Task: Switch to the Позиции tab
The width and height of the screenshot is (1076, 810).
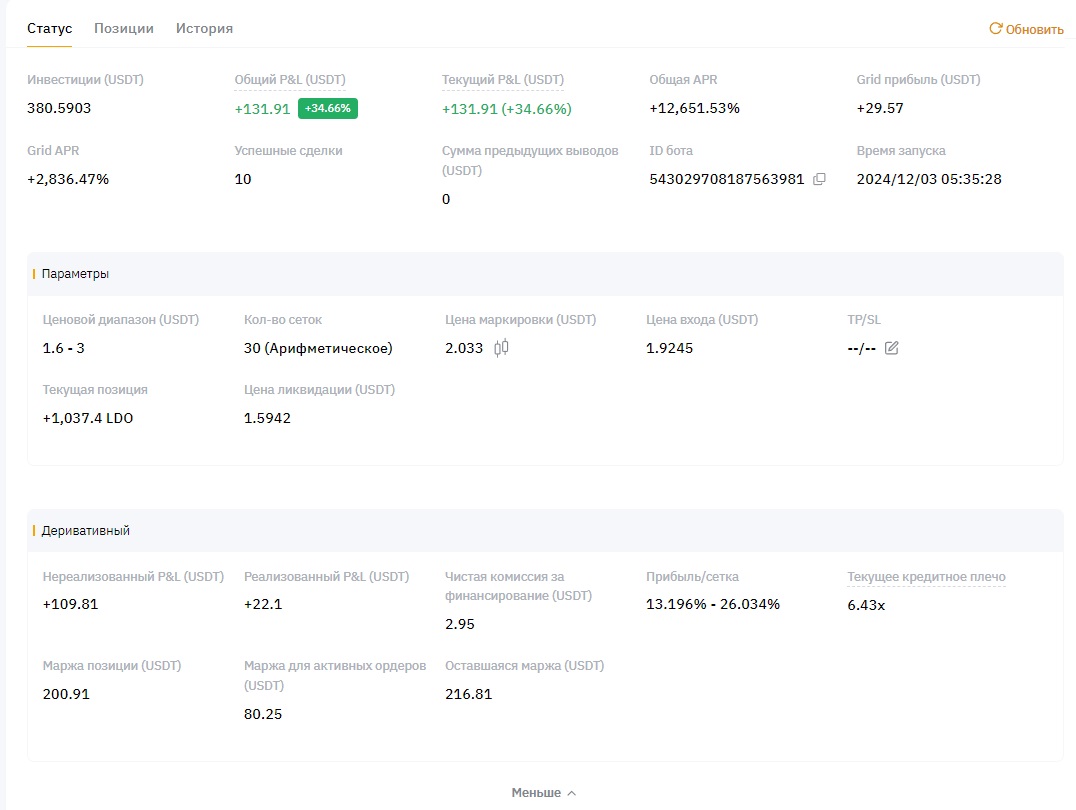Action: [124, 28]
